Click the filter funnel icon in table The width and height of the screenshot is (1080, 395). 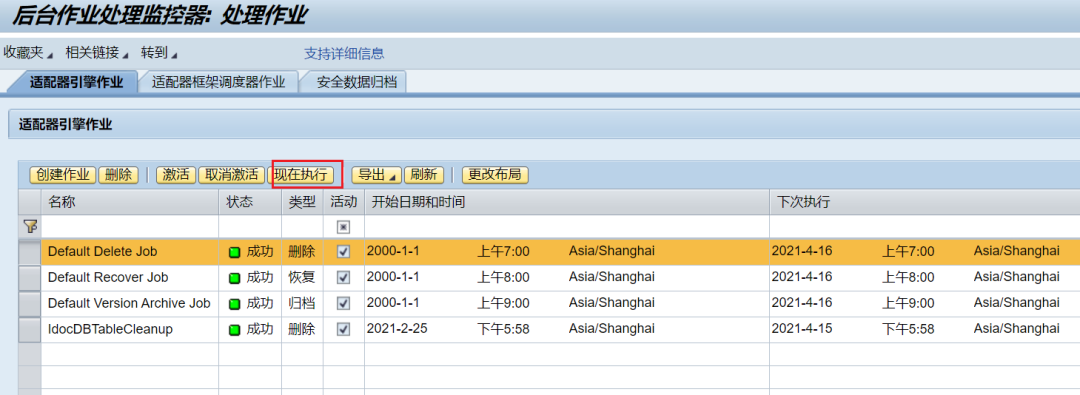tap(30, 226)
